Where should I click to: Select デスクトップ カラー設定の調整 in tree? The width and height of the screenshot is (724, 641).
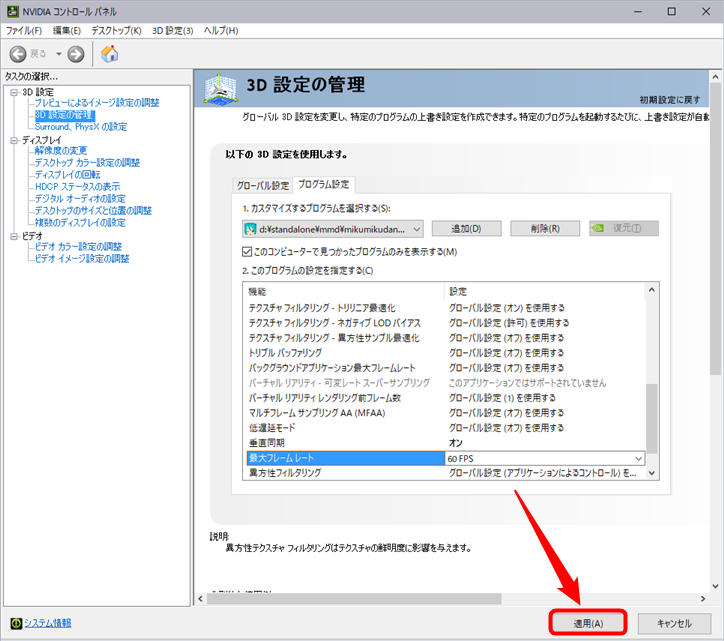pos(87,163)
